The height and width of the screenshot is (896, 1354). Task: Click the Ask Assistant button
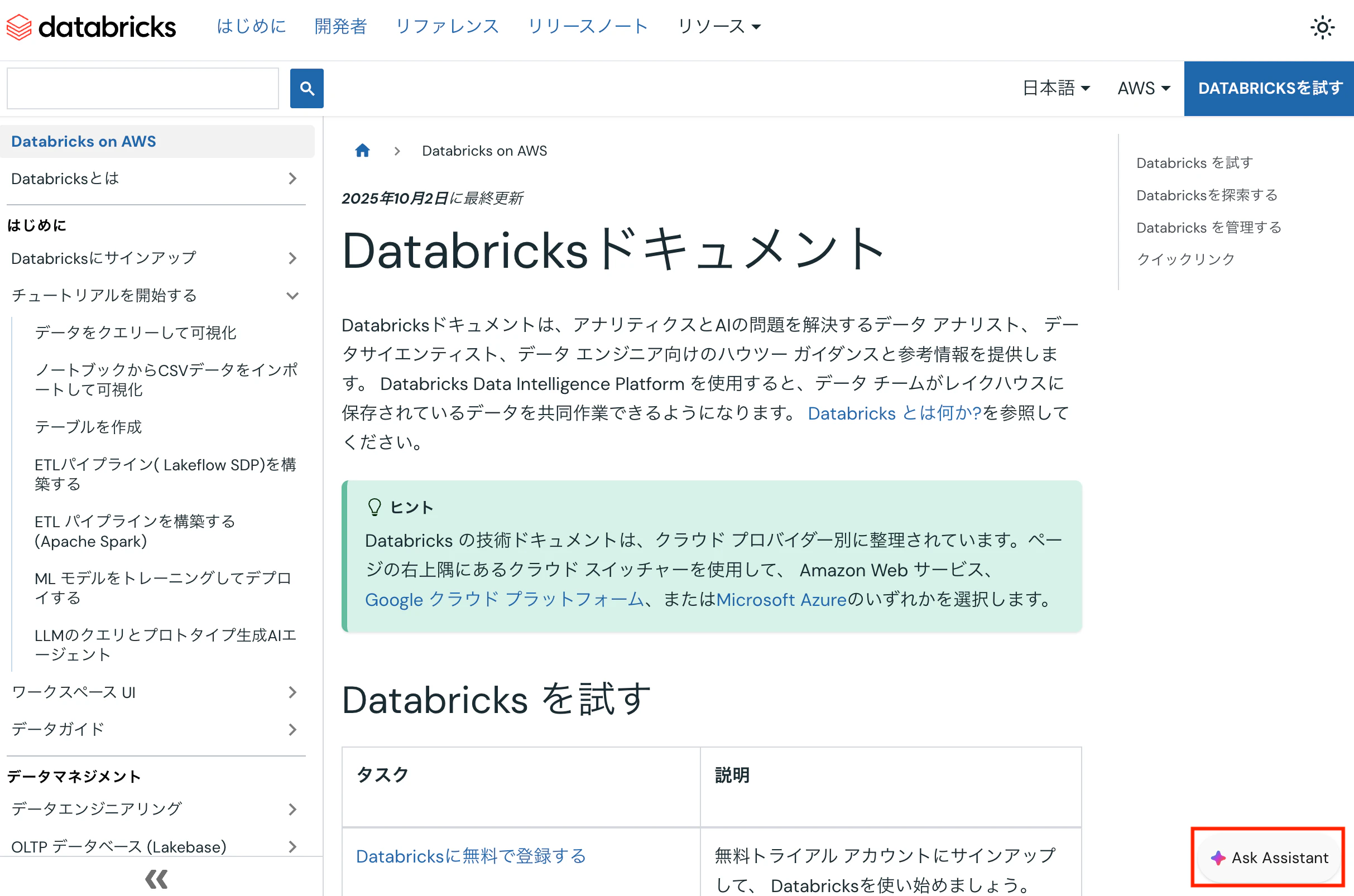(1269, 858)
